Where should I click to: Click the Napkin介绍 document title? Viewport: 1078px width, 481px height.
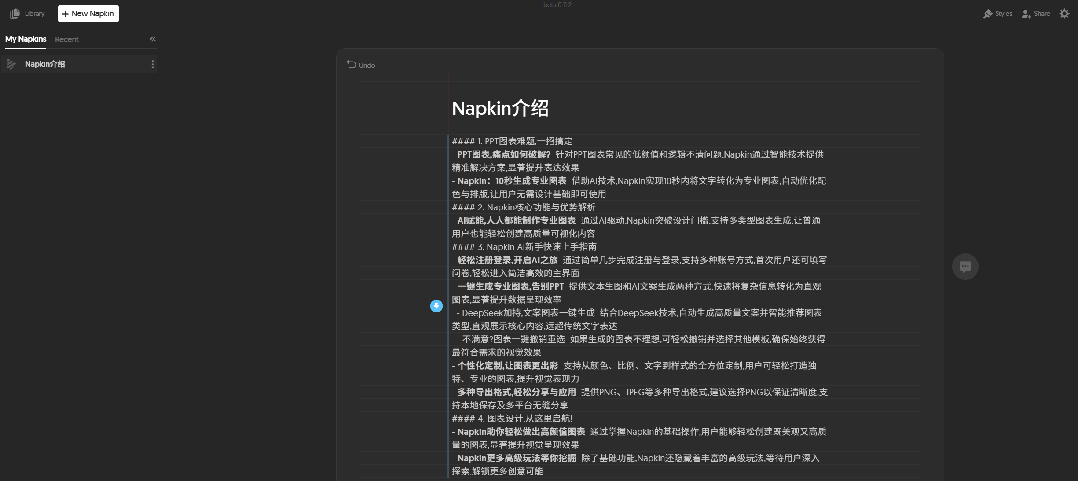click(x=500, y=109)
